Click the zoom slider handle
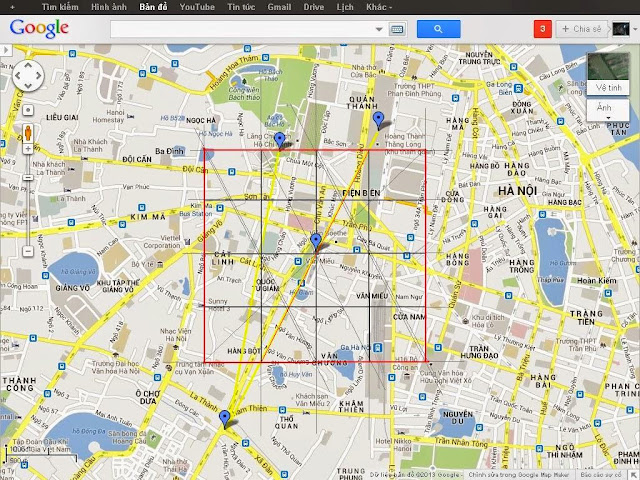Viewport: 640px width, 480px height. point(28,178)
